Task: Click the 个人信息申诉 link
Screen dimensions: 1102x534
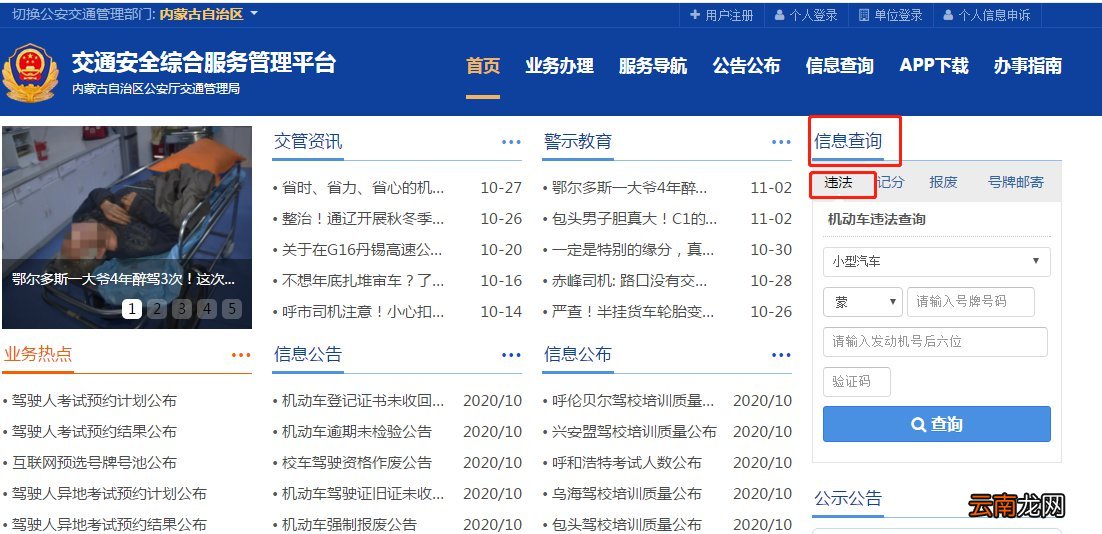Action: [994, 15]
